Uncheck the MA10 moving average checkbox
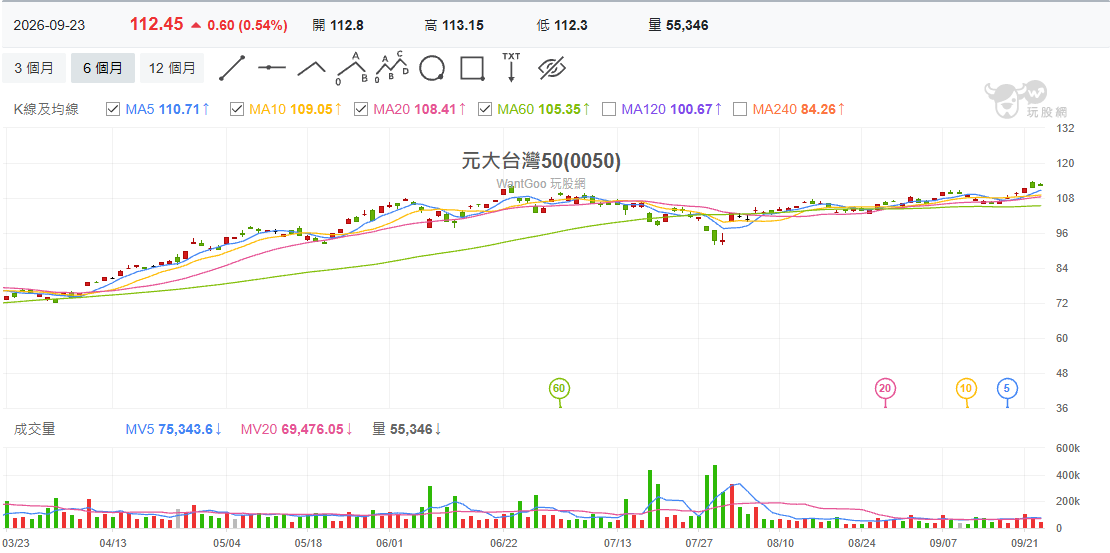This screenshot has height=553, width=1110. (x=237, y=109)
